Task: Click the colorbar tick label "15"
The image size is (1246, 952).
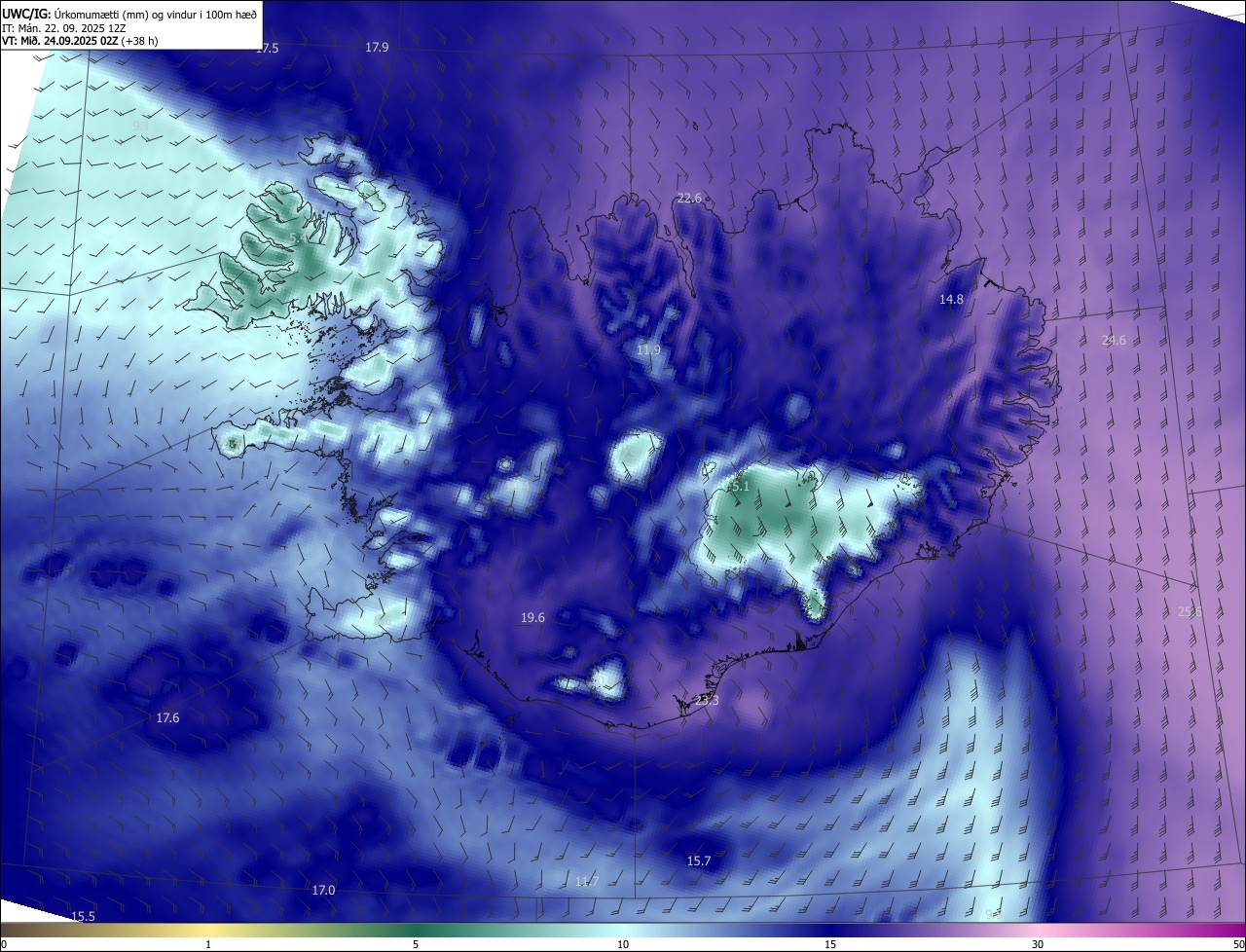Action: click(830, 944)
